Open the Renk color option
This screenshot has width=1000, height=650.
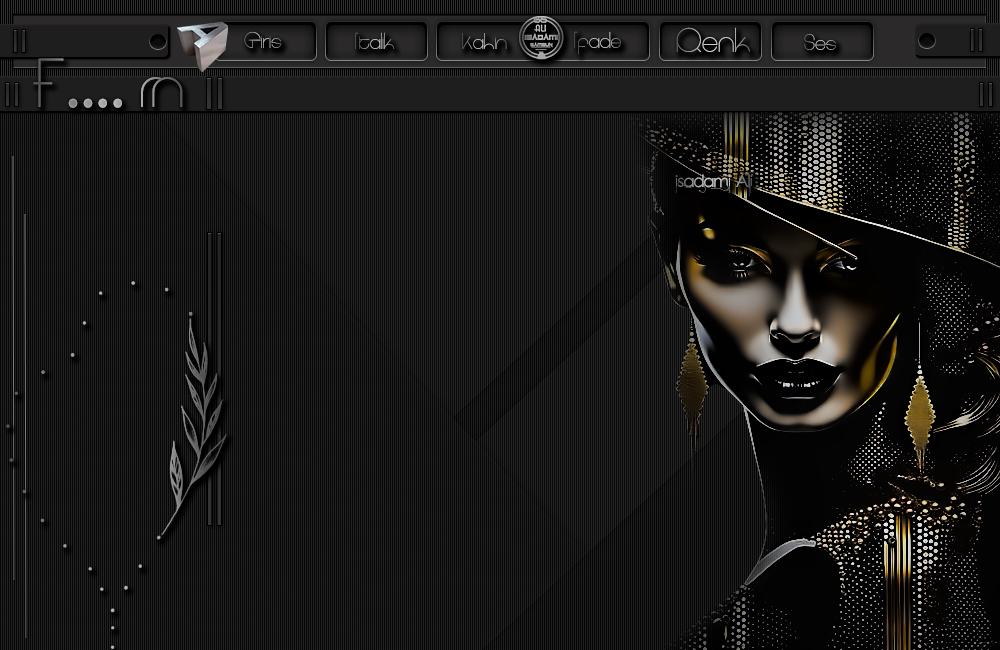[x=710, y=41]
